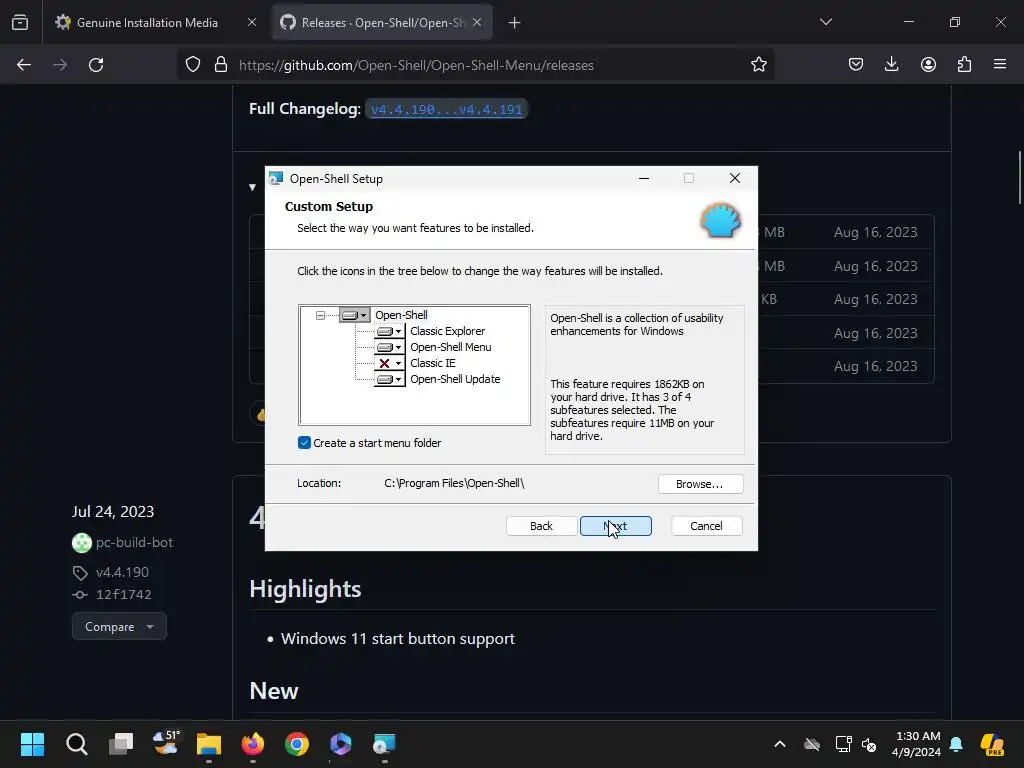Close the Genuine Installation Media tab
The width and height of the screenshot is (1024, 768).
click(251, 22)
